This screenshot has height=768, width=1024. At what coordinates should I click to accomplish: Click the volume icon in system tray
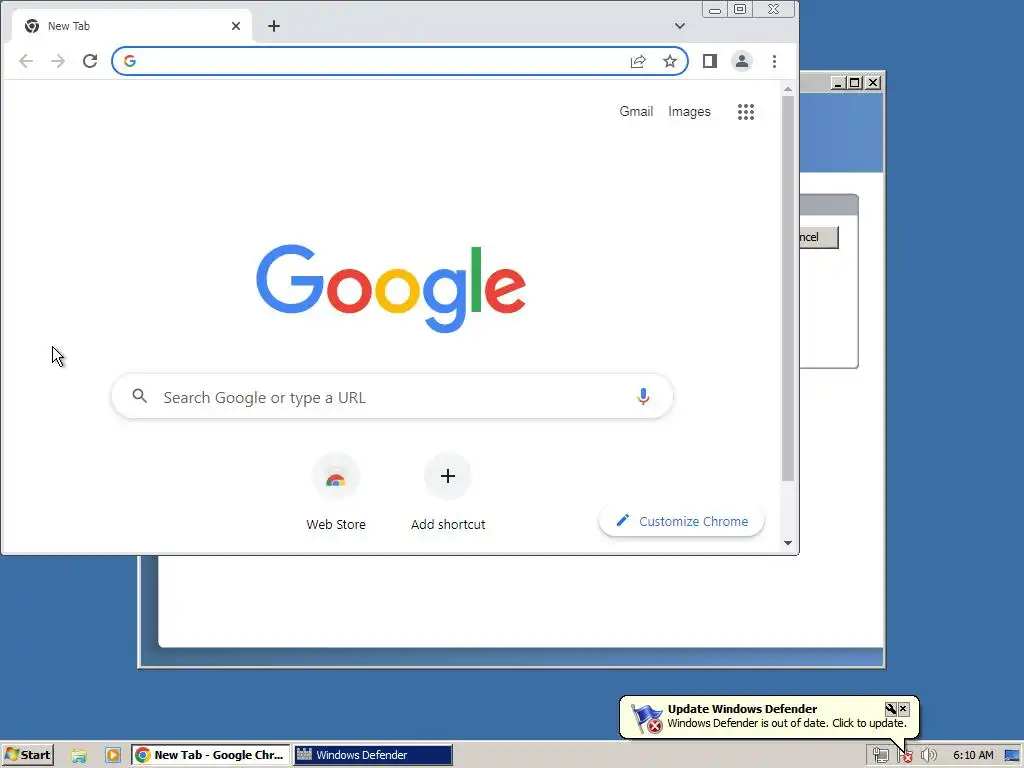coord(929,756)
